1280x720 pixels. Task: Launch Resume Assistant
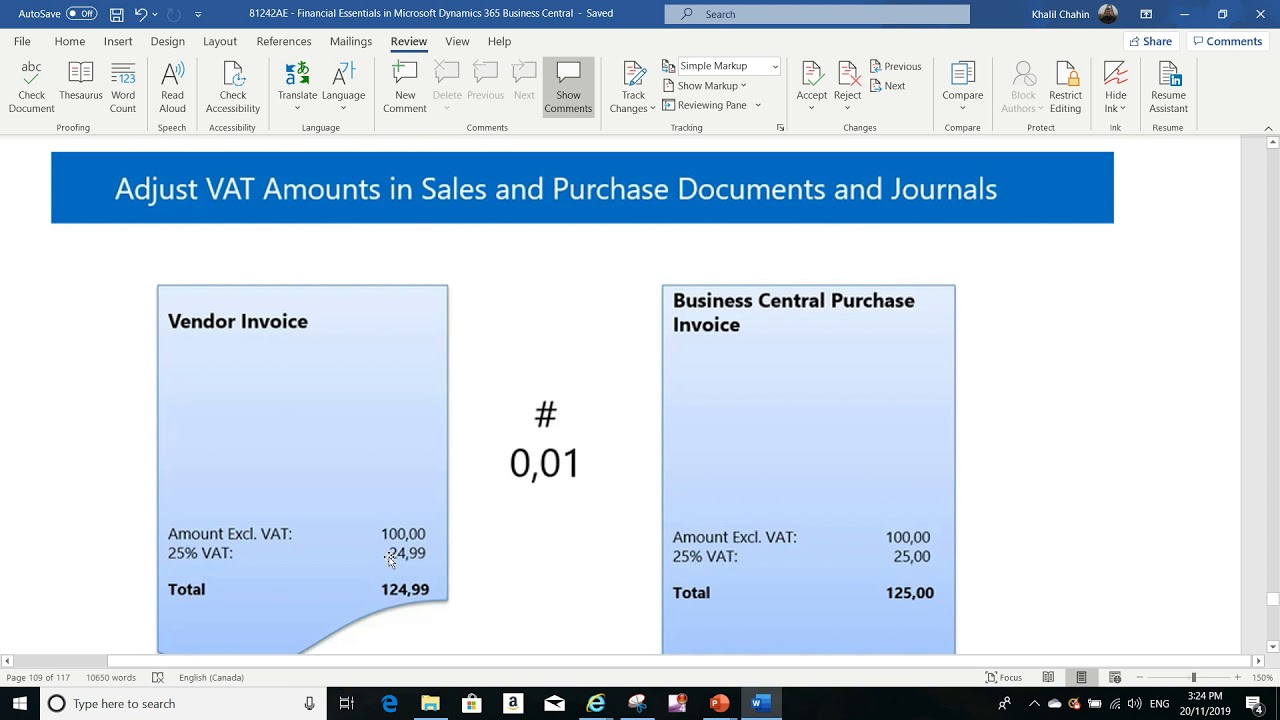[x=1168, y=87]
